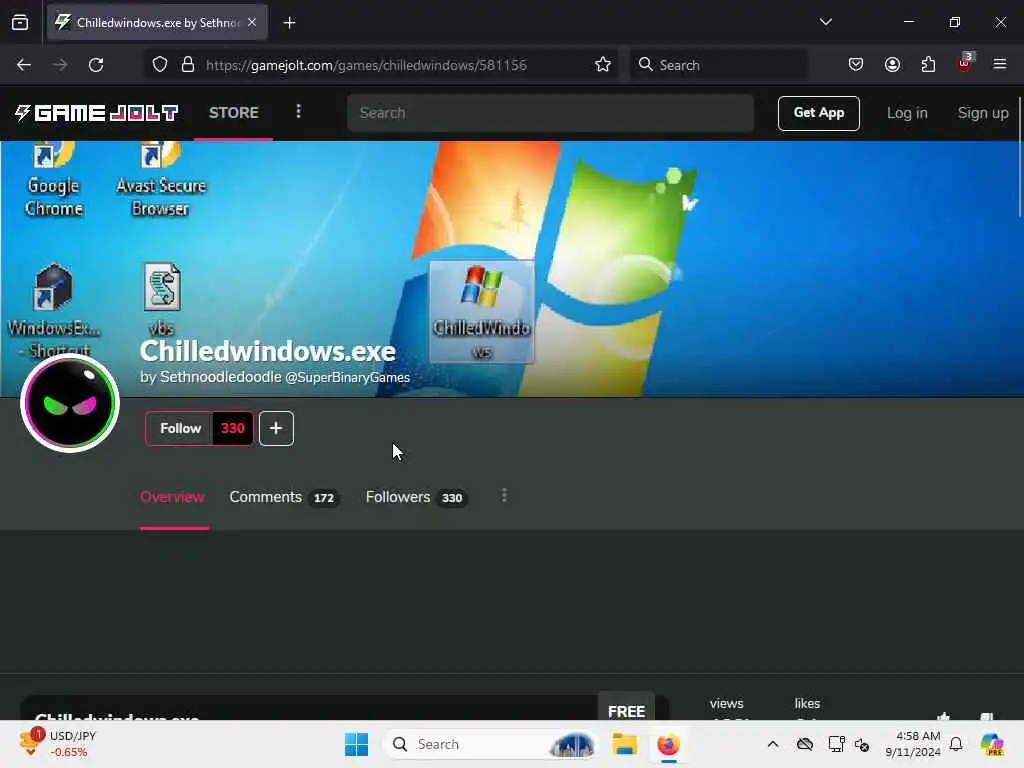Expand the game page more options dots

(504, 496)
